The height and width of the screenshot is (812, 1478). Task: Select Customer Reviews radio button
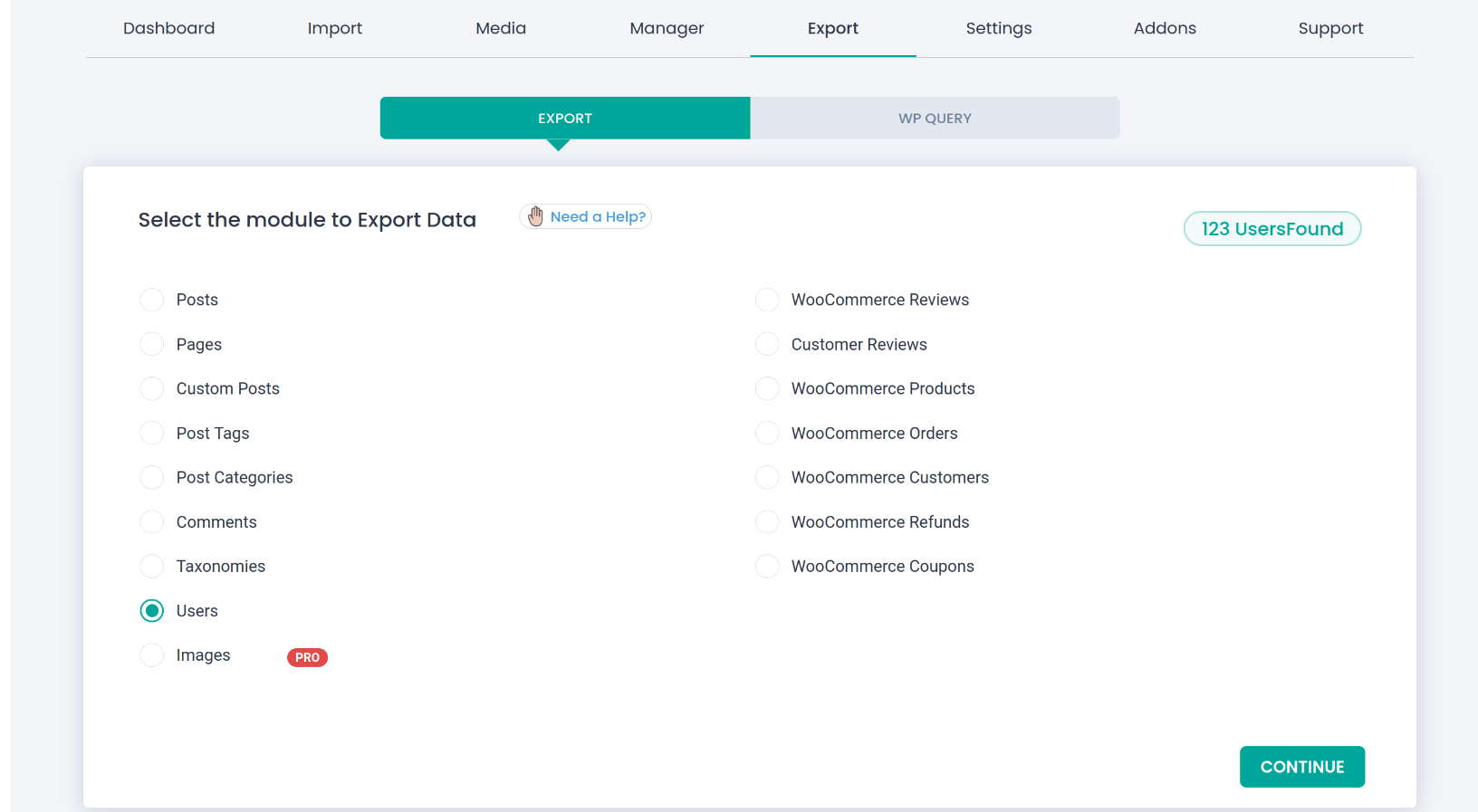point(767,344)
